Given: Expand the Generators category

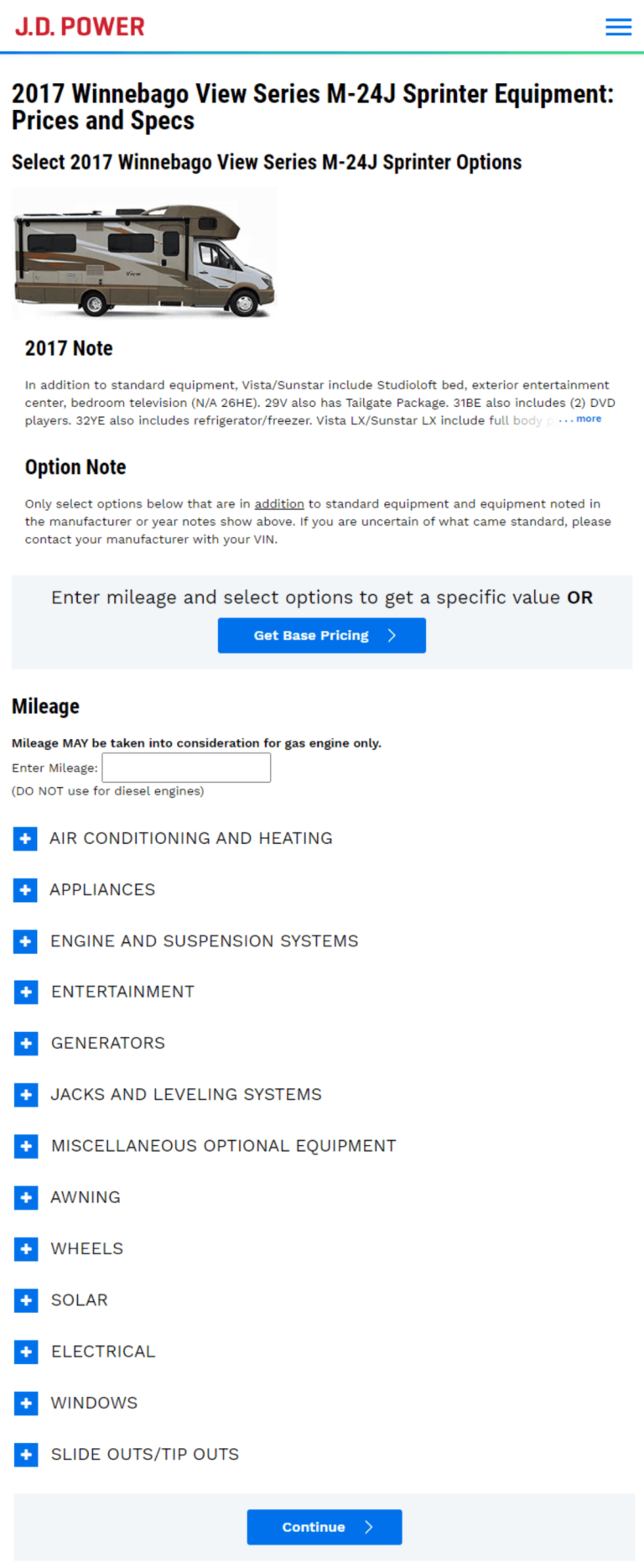Looking at the screenshot, I should coord(25,1043).
